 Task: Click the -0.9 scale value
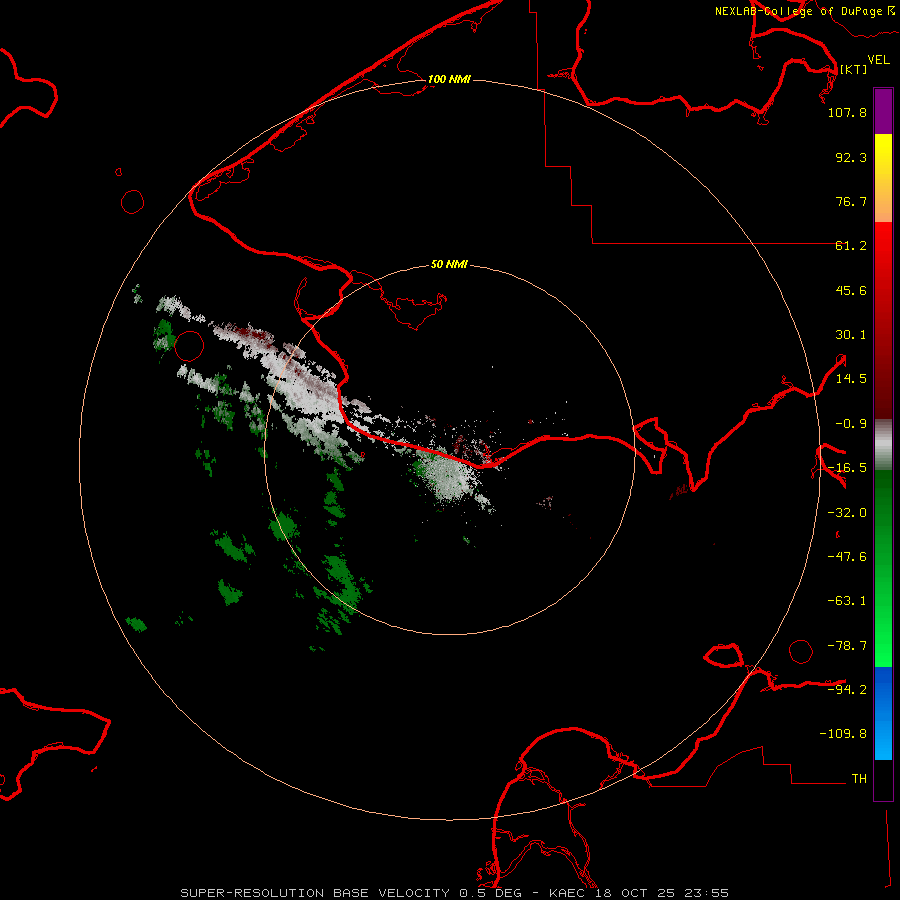pos(851,424)
